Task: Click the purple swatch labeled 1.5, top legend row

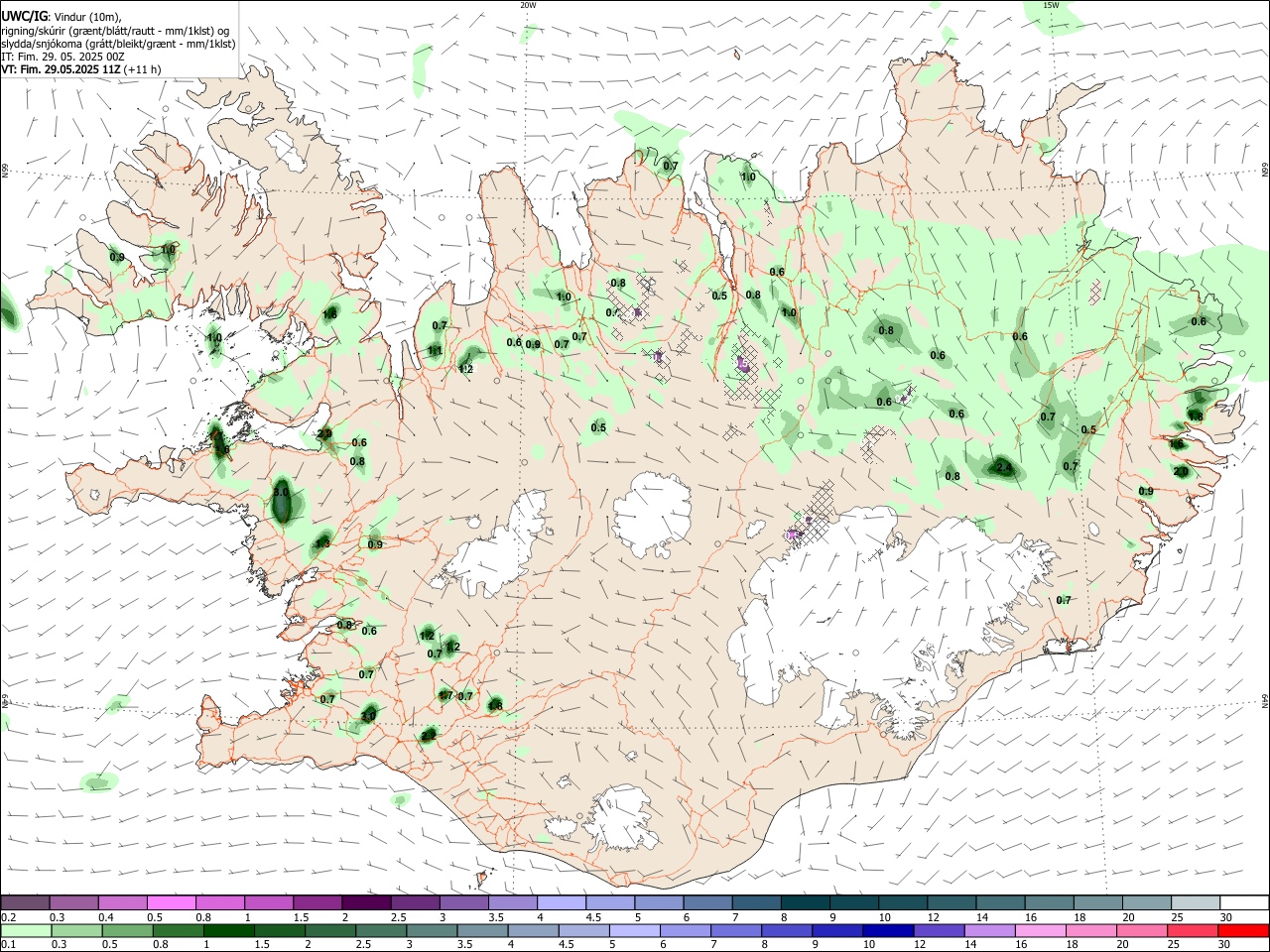Action: 317,902
